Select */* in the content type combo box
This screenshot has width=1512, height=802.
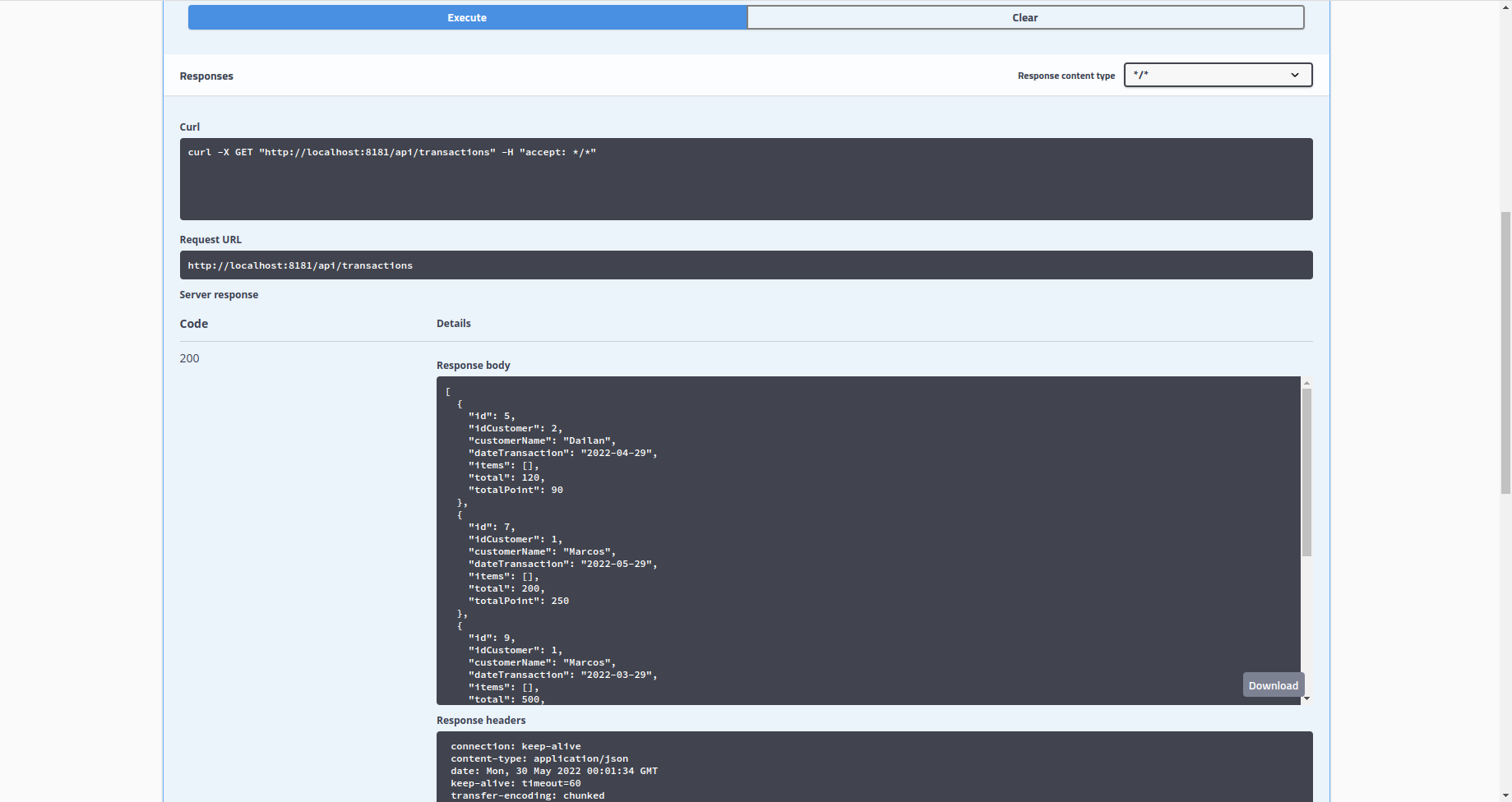tap(1217, 75)
